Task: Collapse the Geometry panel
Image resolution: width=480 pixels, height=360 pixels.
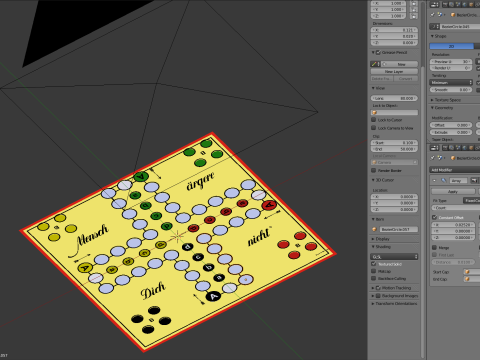Action: point(432,108)
